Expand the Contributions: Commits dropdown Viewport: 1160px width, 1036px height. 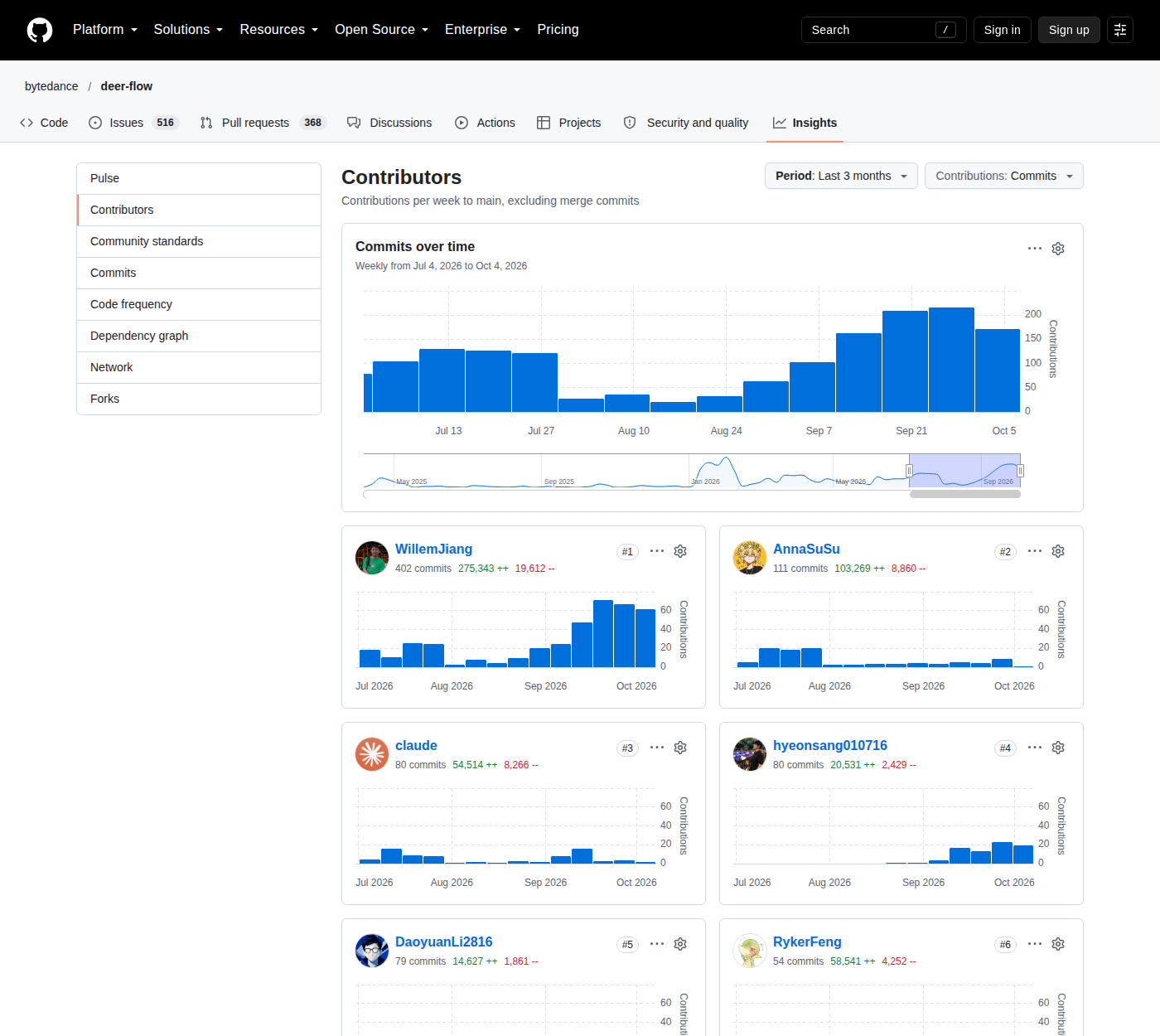click(x=1004, y=176)
